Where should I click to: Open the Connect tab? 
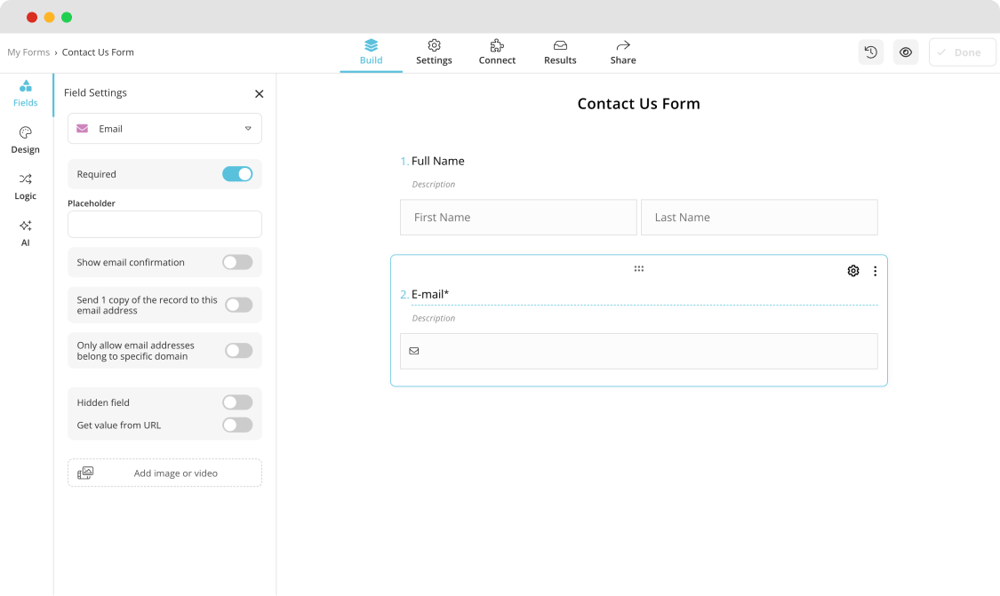tap(497, 52)
